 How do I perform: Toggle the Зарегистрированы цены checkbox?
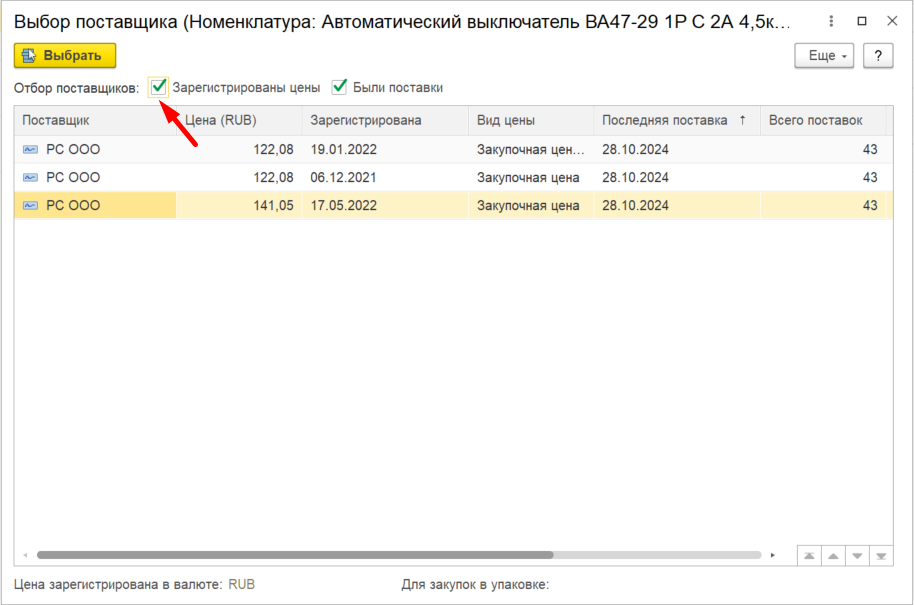click(x=159, y=87)
